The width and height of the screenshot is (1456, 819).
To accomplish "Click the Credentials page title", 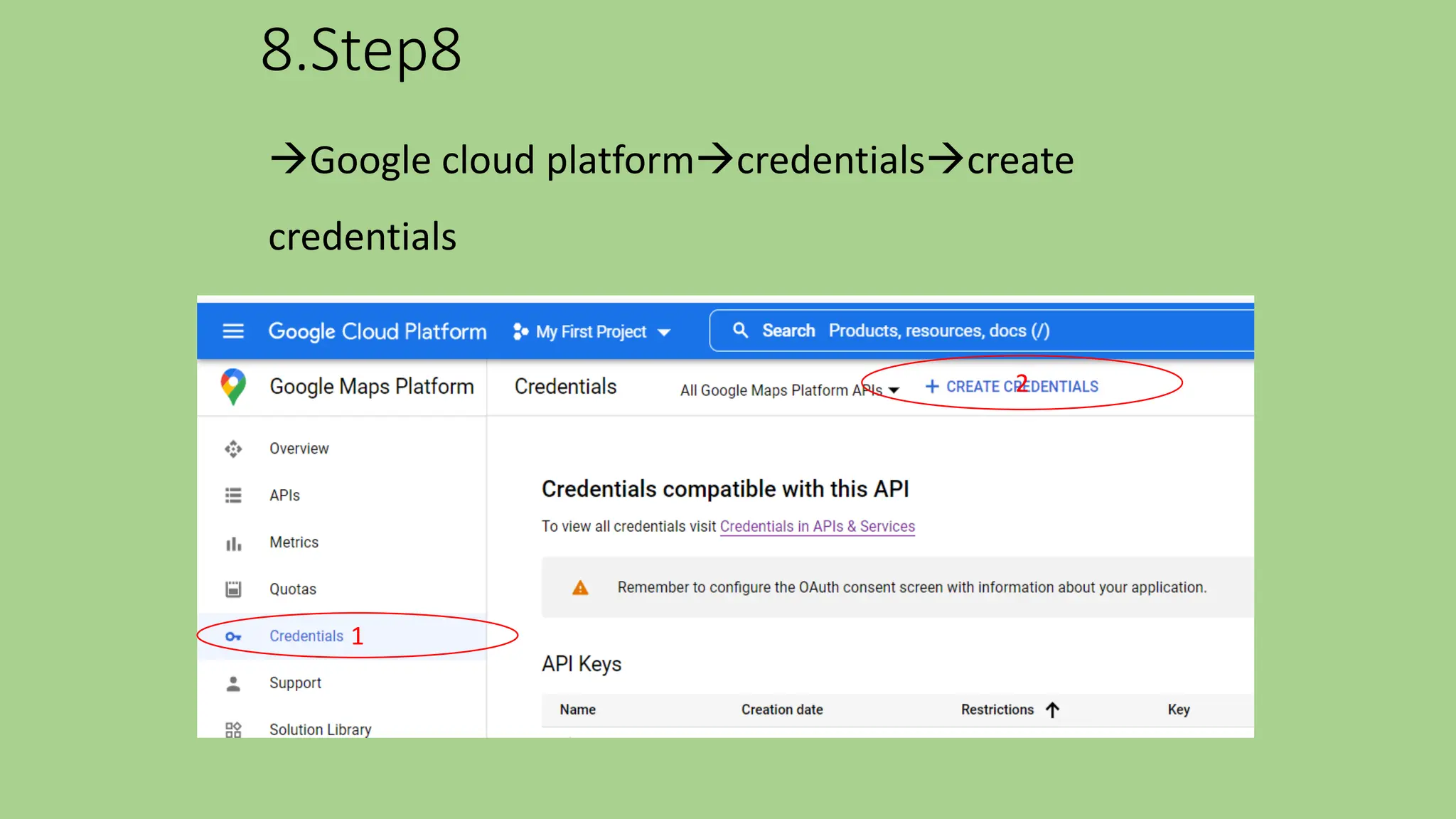I will click(x=565, y=387).
